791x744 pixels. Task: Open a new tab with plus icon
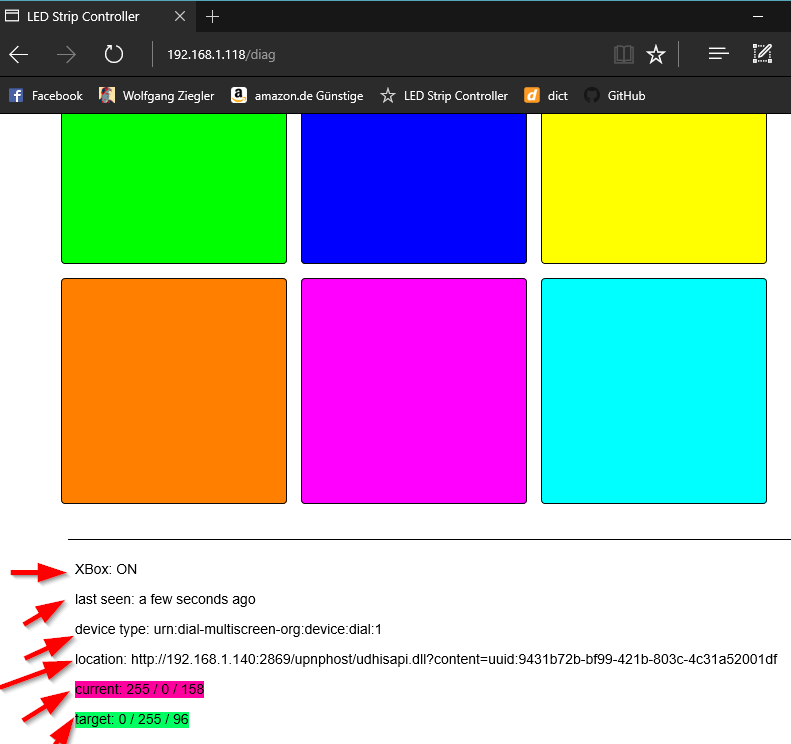(212, 17)
